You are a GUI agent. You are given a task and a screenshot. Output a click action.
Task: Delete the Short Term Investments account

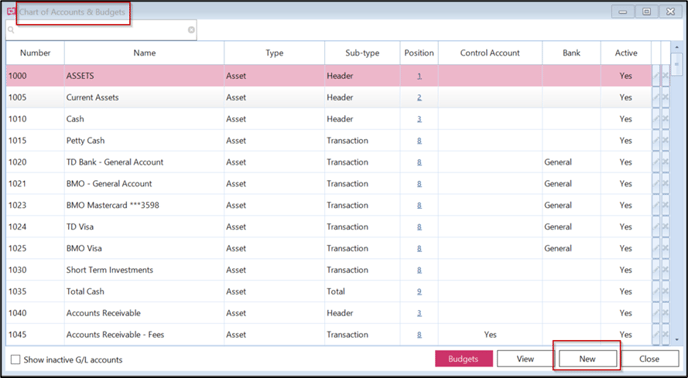pyautogui.click(x=665, y=269)
